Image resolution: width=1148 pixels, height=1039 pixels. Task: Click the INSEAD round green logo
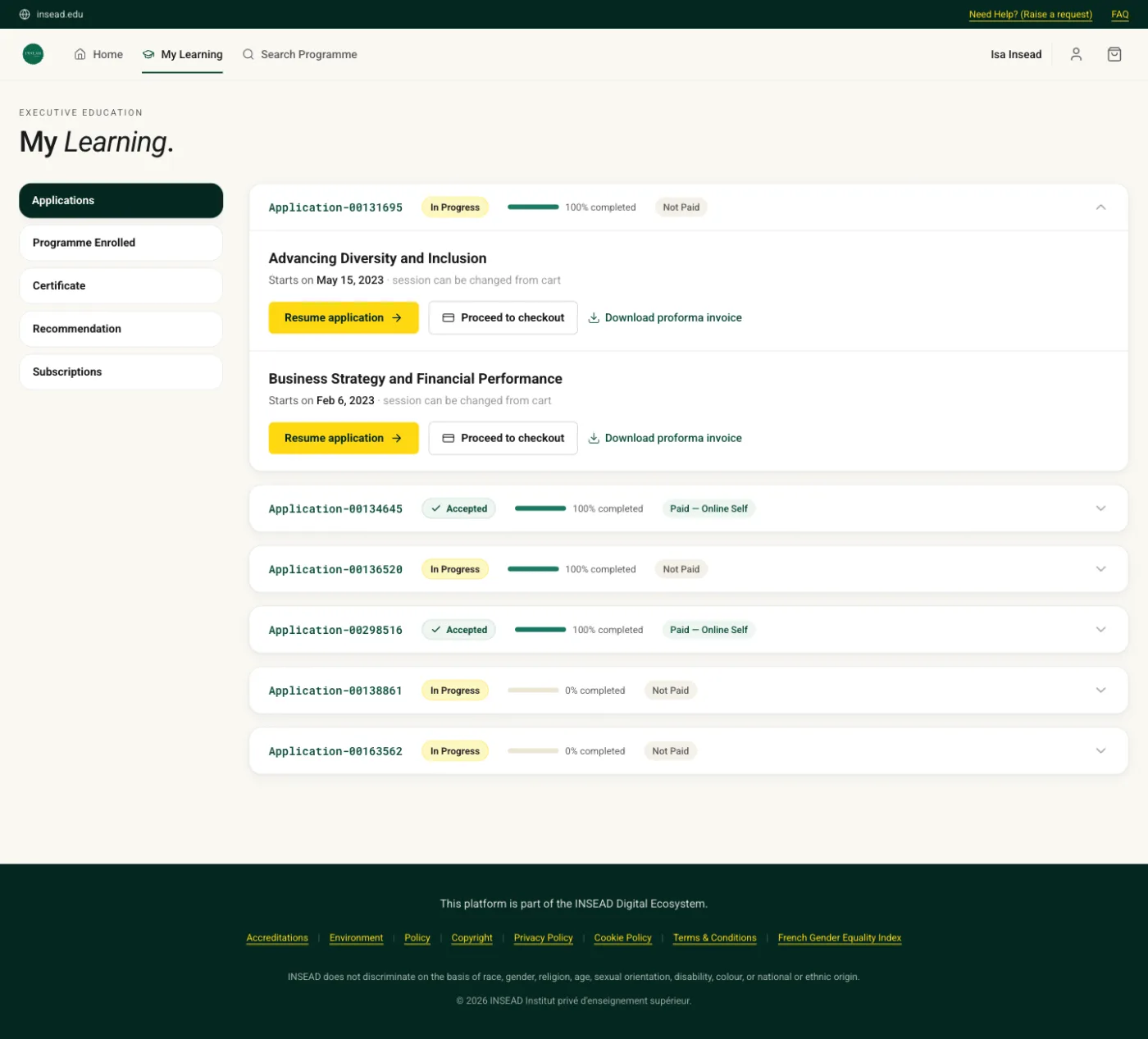click(x=33, y=54)
